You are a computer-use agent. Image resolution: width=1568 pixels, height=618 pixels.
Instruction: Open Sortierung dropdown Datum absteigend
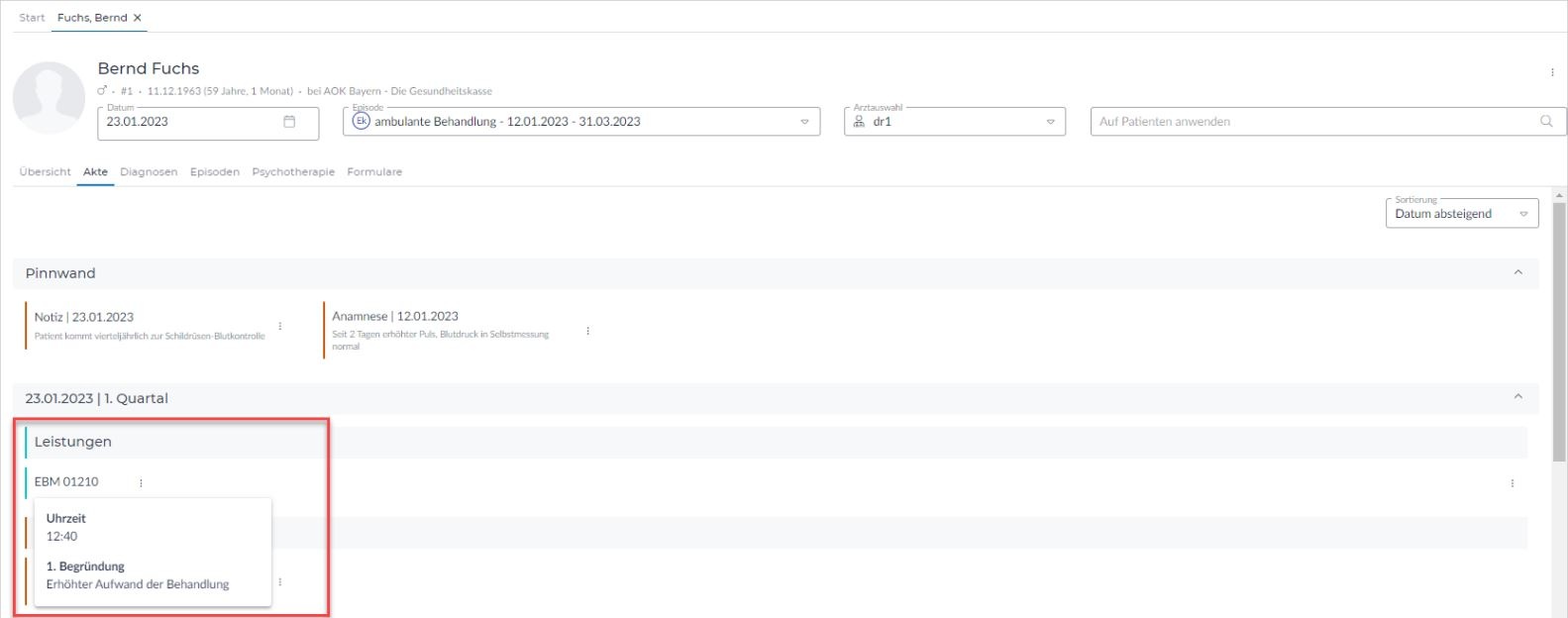(x=1461, y=214)
